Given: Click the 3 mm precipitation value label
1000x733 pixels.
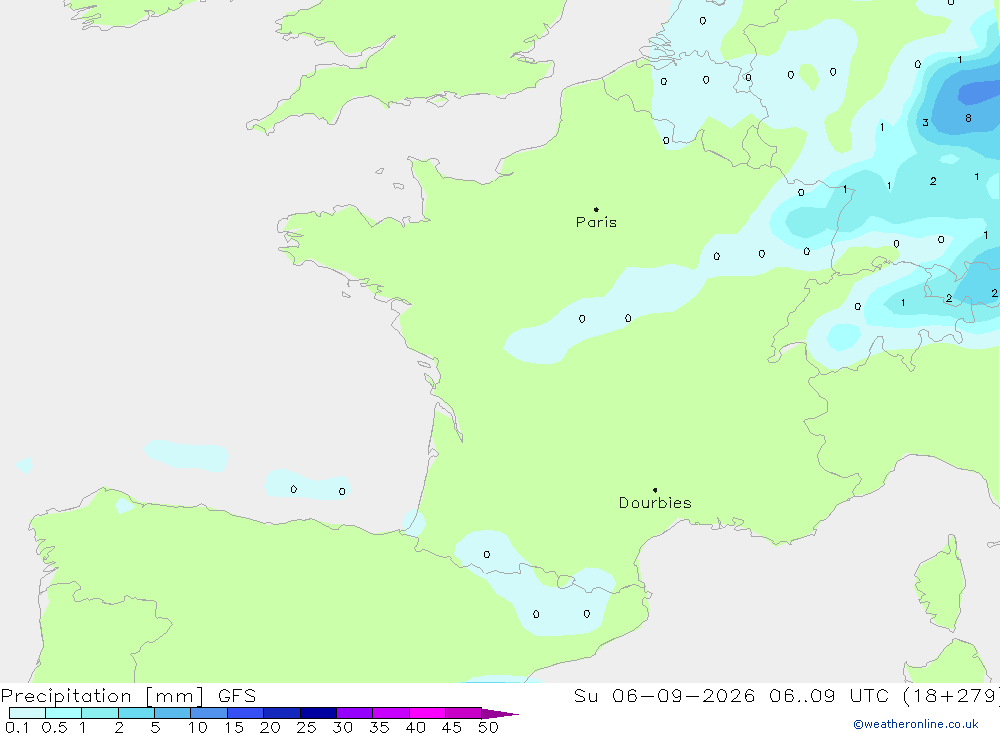Looking at the screenshot, I should click(925, 122).
